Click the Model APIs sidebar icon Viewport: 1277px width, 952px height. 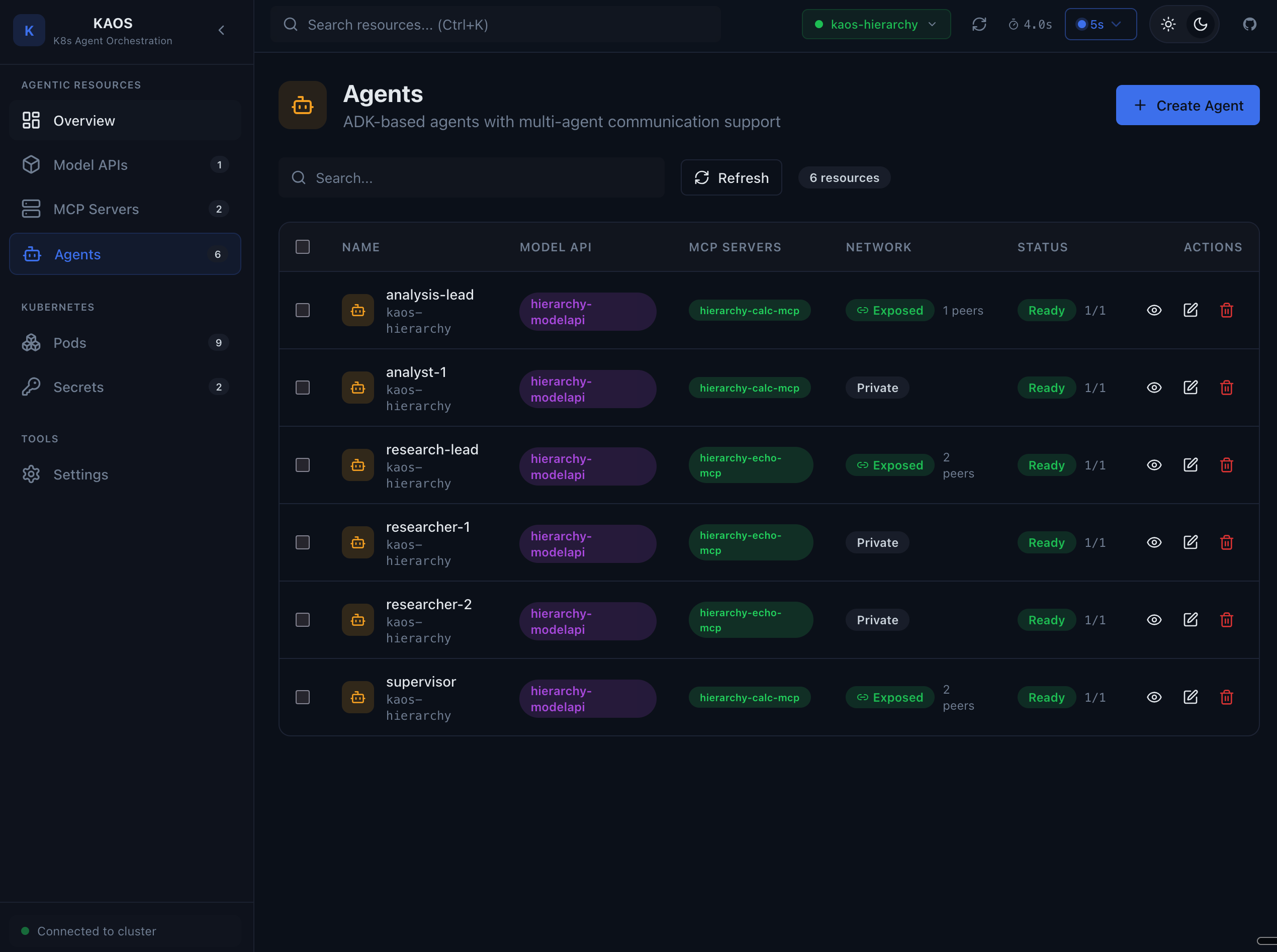[31, 164]
